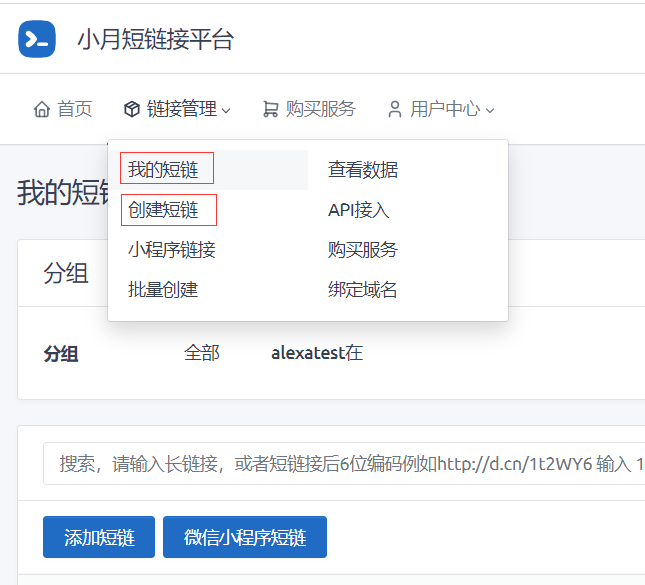The height and width of the screenshot is (585, 645).
Task: Collapse the 链接管理 dropdown chevron
Action: tap(226, 110)
